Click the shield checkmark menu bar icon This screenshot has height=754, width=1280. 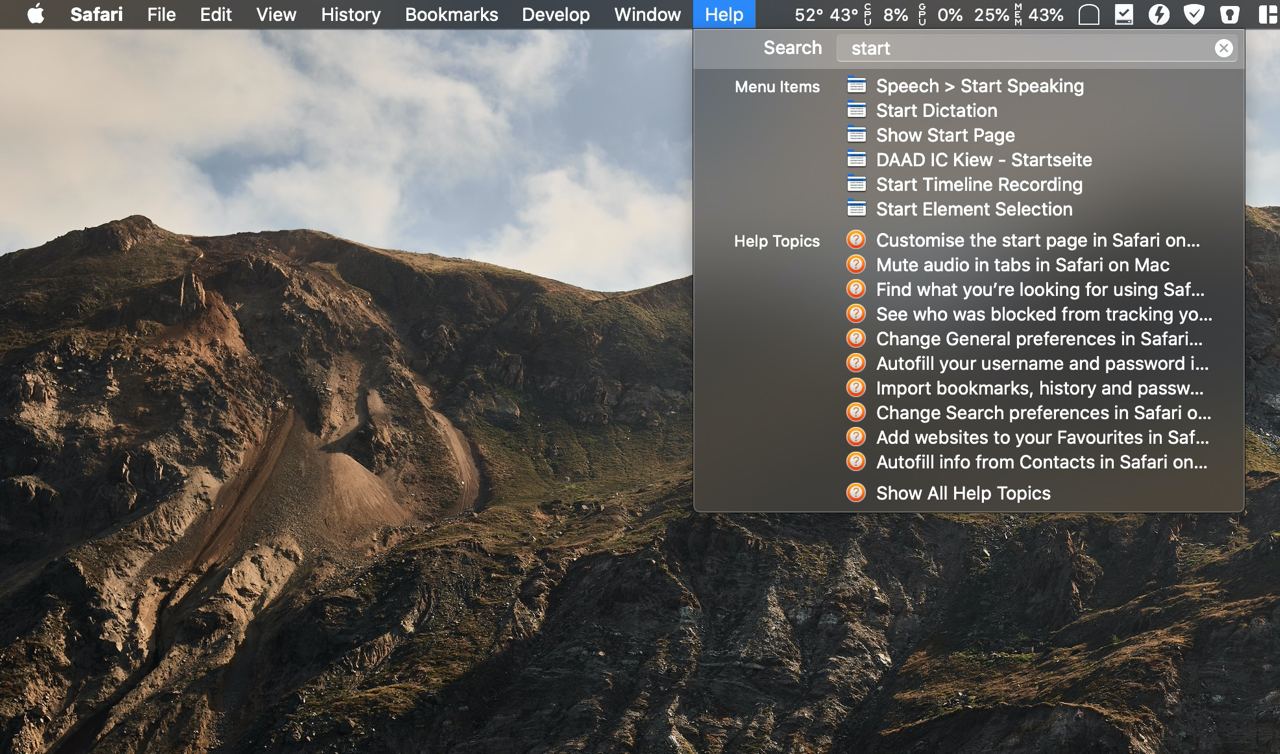[x=1194, y=14]
